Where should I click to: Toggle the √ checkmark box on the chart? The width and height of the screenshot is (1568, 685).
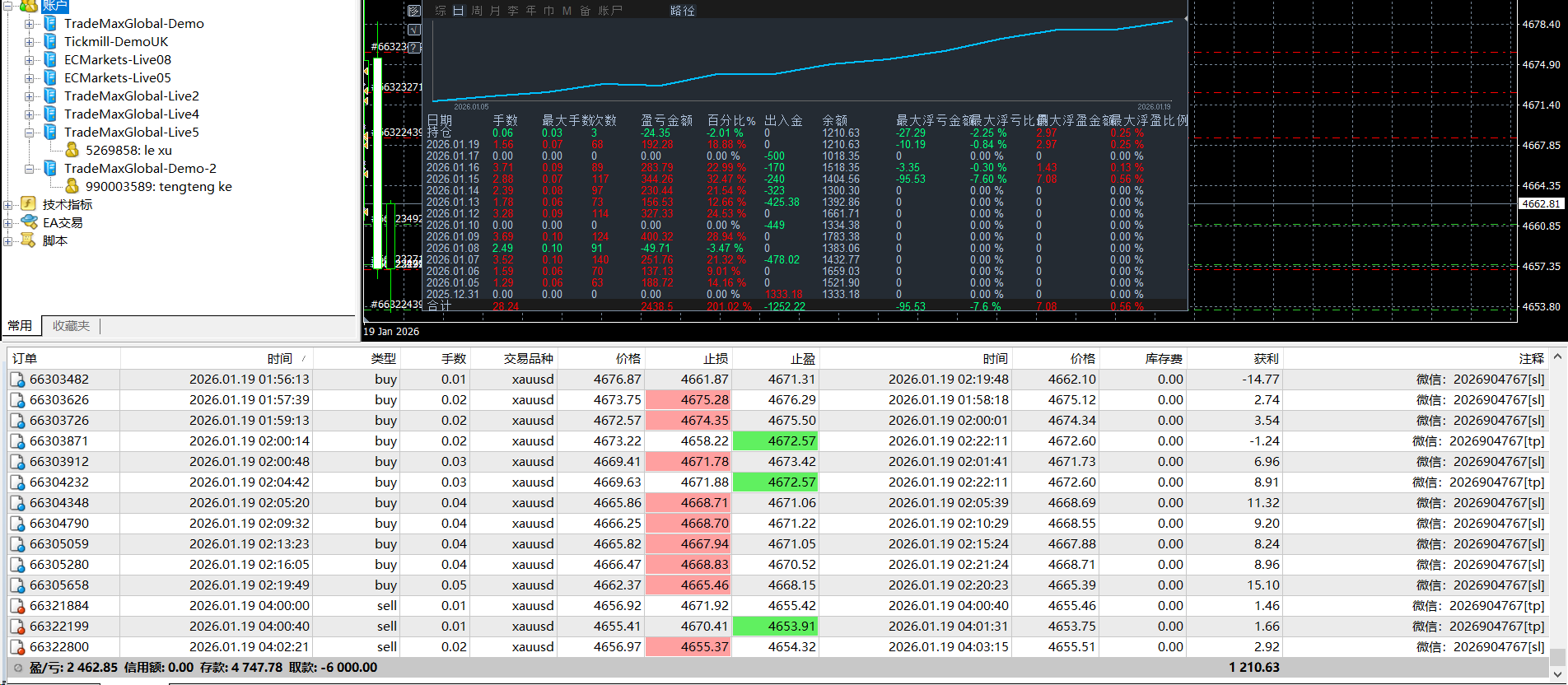pyautogui.click(x=414, y=30)
